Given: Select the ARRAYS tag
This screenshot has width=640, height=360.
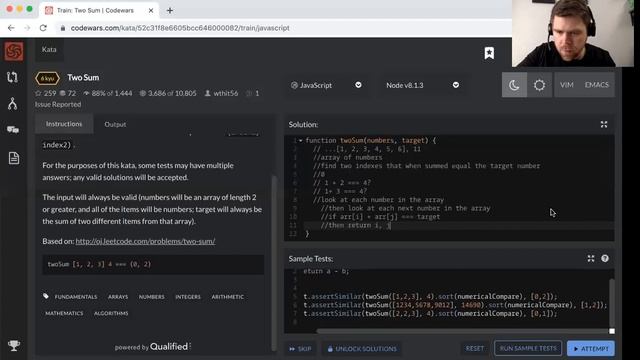Looking at the screenshot, I should click(x=118, y=297).
